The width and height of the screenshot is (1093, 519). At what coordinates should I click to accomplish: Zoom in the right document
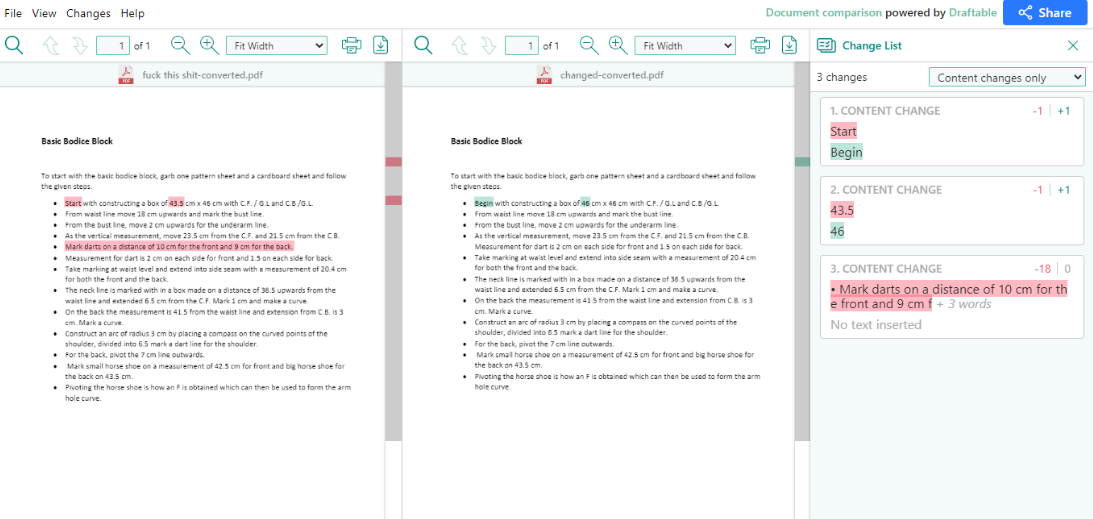617,45
